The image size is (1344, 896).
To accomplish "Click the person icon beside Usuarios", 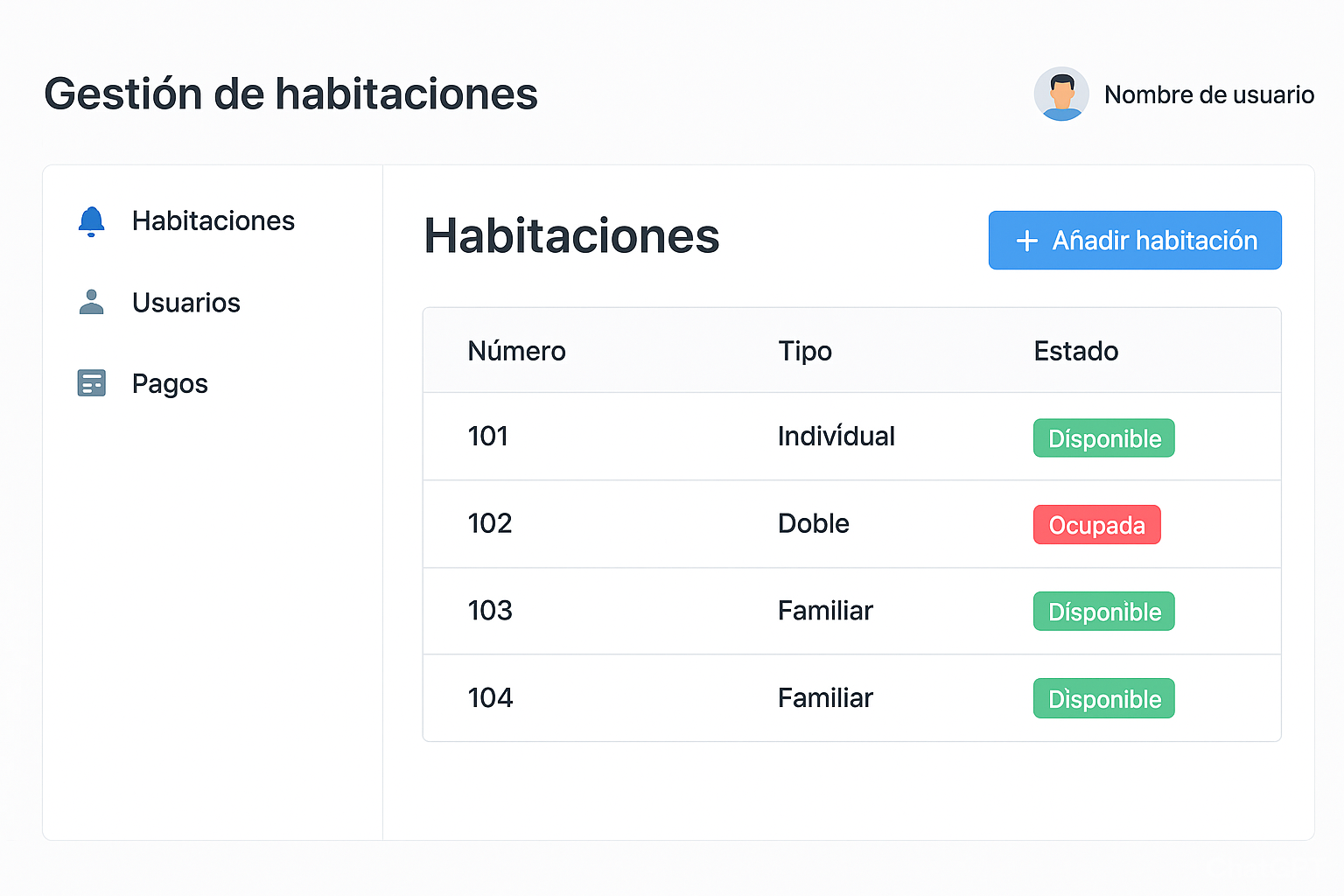I will tap(91, 303).
